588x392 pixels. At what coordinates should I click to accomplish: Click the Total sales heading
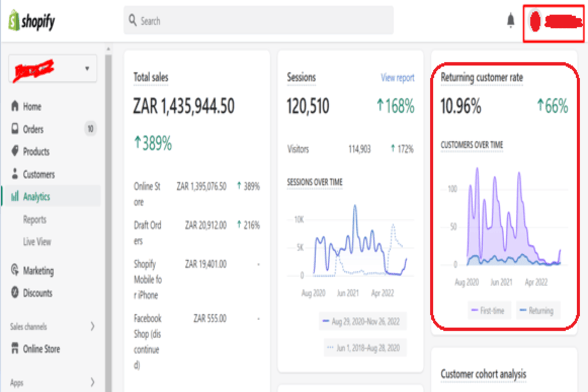tap(151, 77)
